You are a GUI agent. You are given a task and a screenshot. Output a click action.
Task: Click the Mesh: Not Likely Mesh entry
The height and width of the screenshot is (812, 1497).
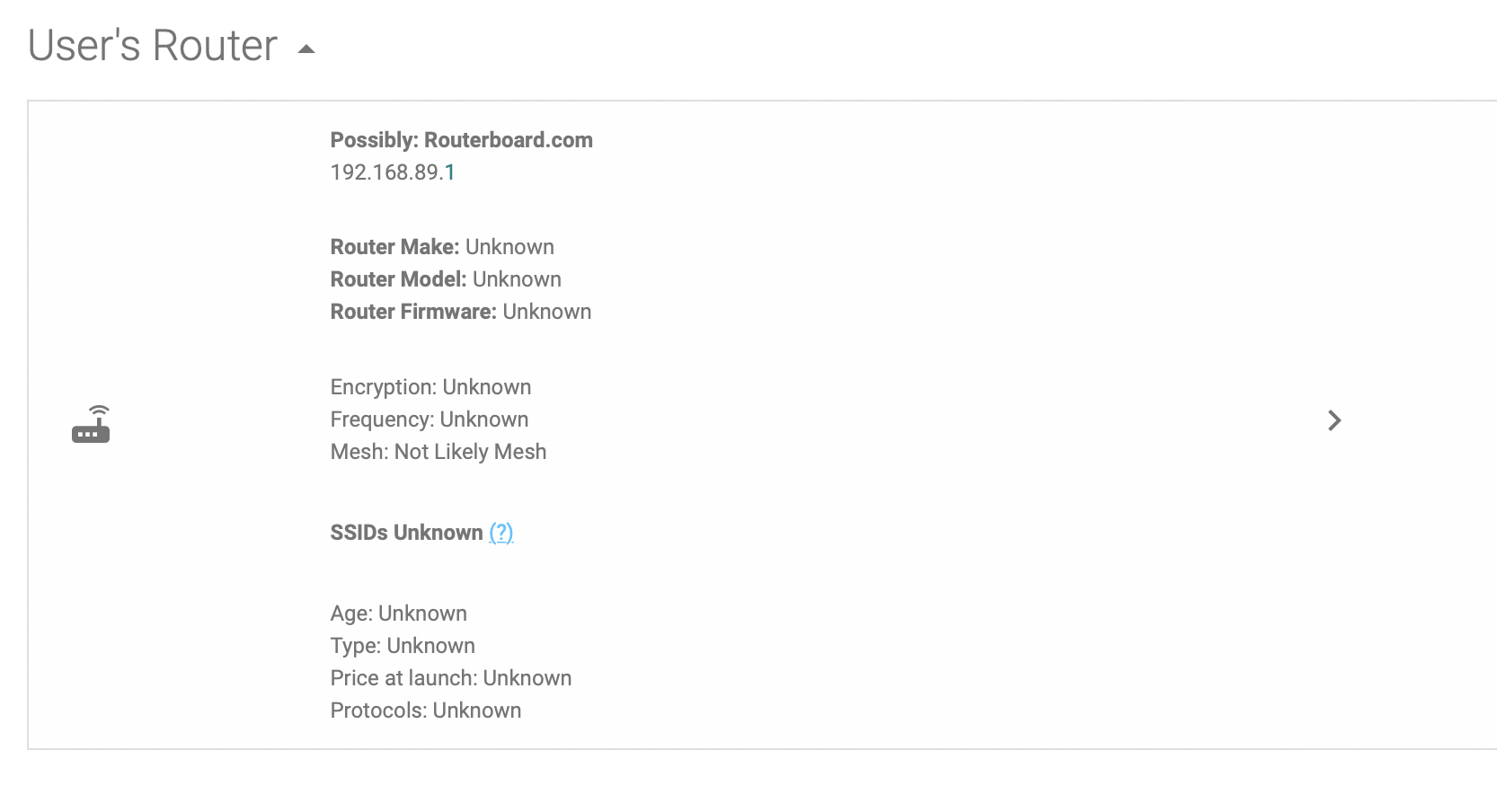(x=438, y=452)
